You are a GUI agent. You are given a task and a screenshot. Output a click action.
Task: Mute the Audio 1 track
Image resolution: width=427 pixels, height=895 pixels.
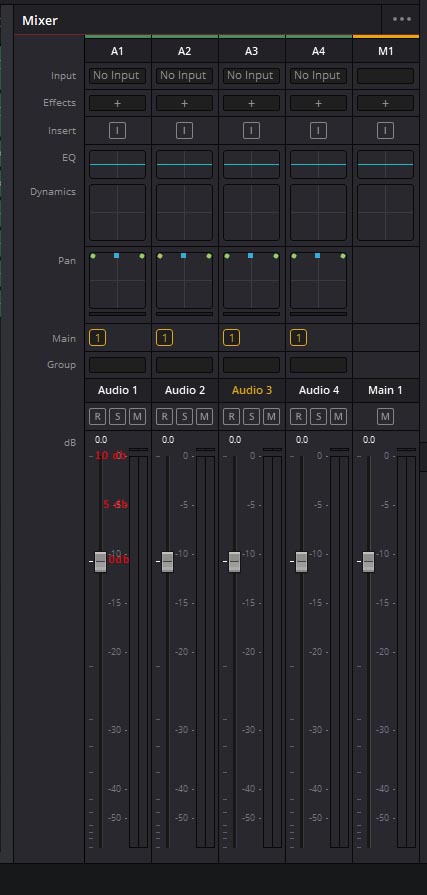coord(137,417)
